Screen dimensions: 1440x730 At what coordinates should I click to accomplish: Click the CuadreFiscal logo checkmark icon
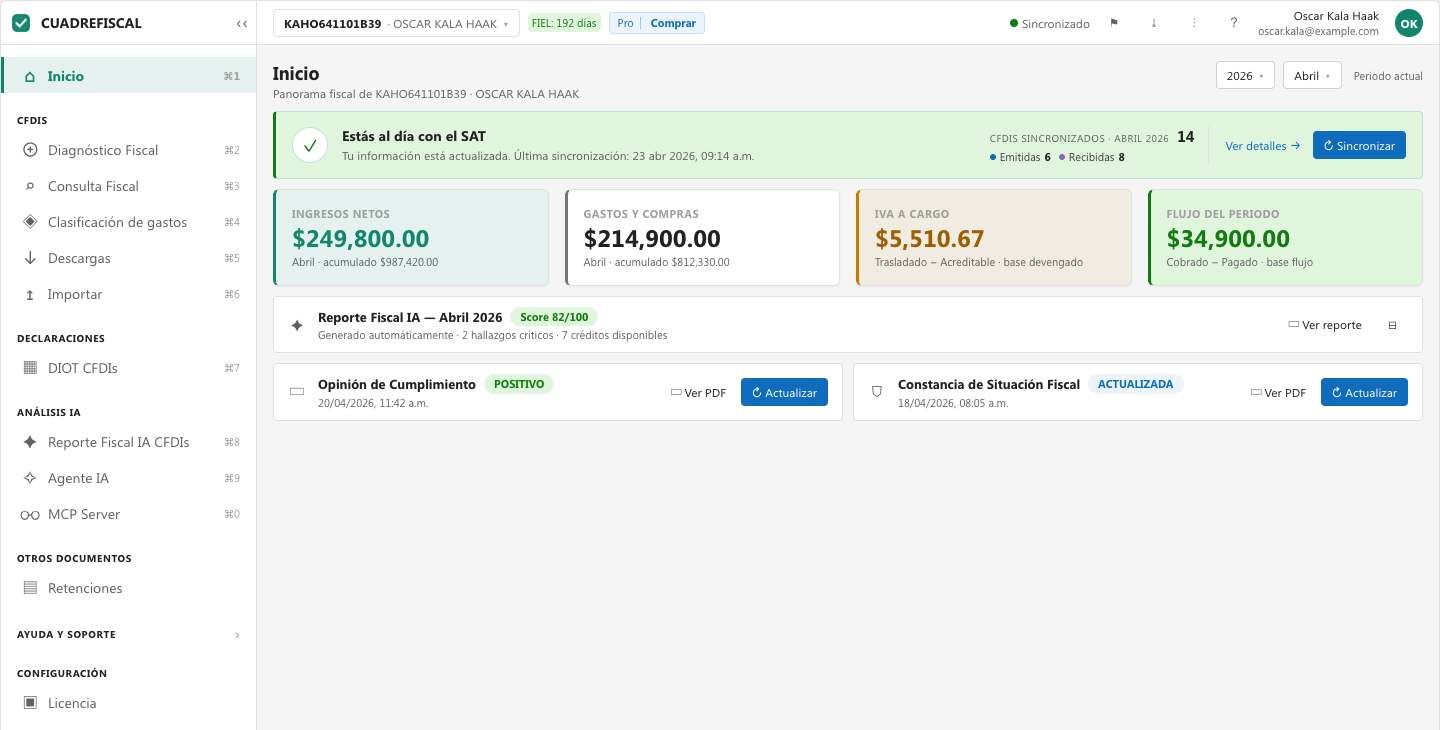(22, 23)
